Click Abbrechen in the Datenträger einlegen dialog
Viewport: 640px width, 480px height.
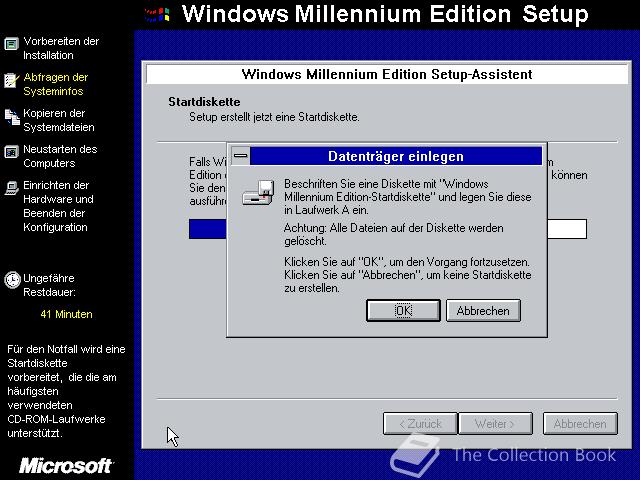click(483, 311)
